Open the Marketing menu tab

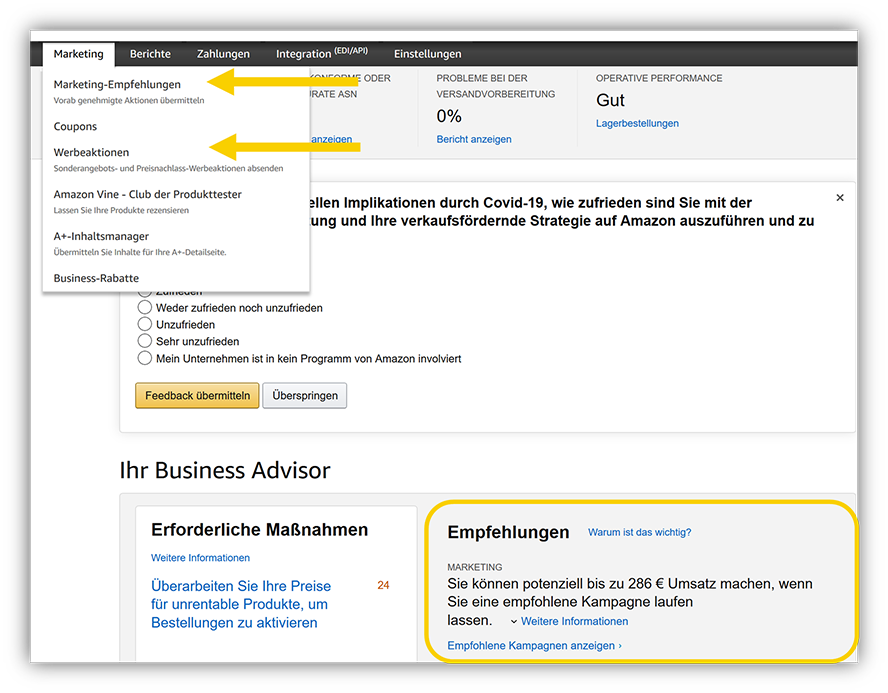point(78,54)
